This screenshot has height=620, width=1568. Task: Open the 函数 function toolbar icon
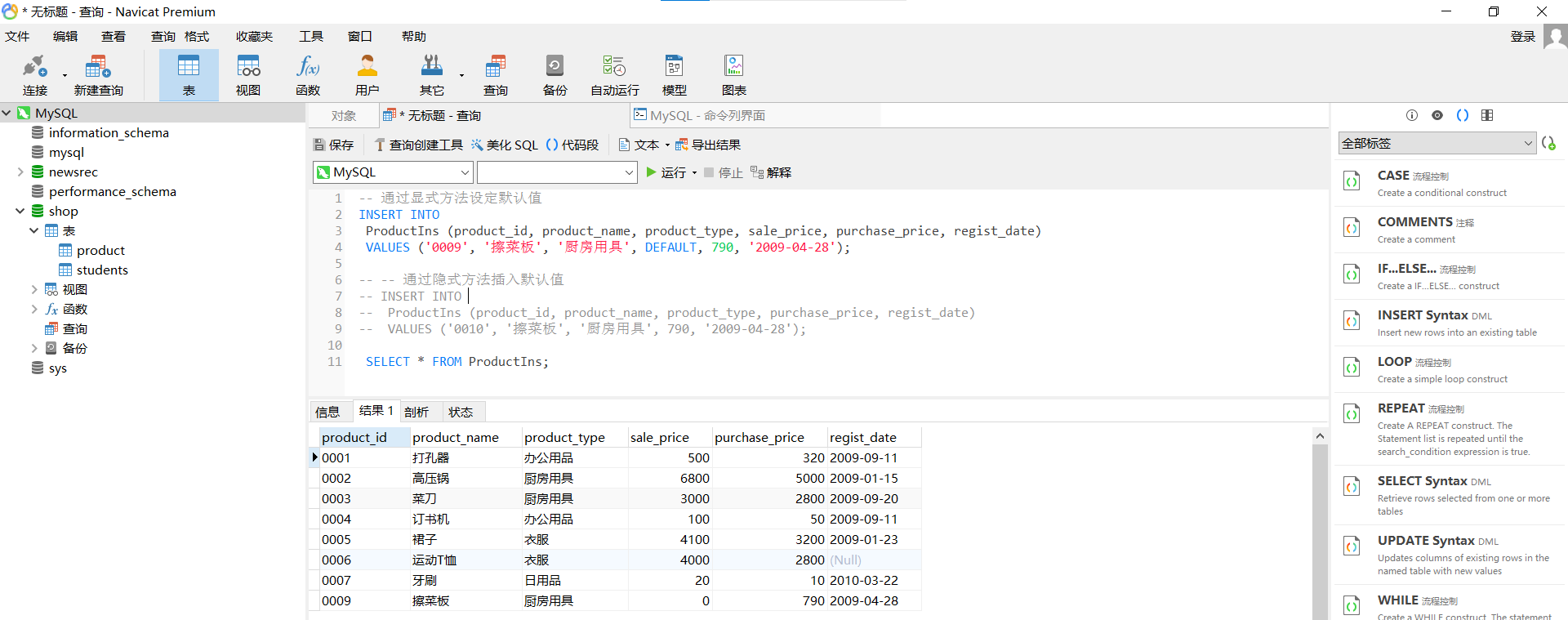click(308, 75)
